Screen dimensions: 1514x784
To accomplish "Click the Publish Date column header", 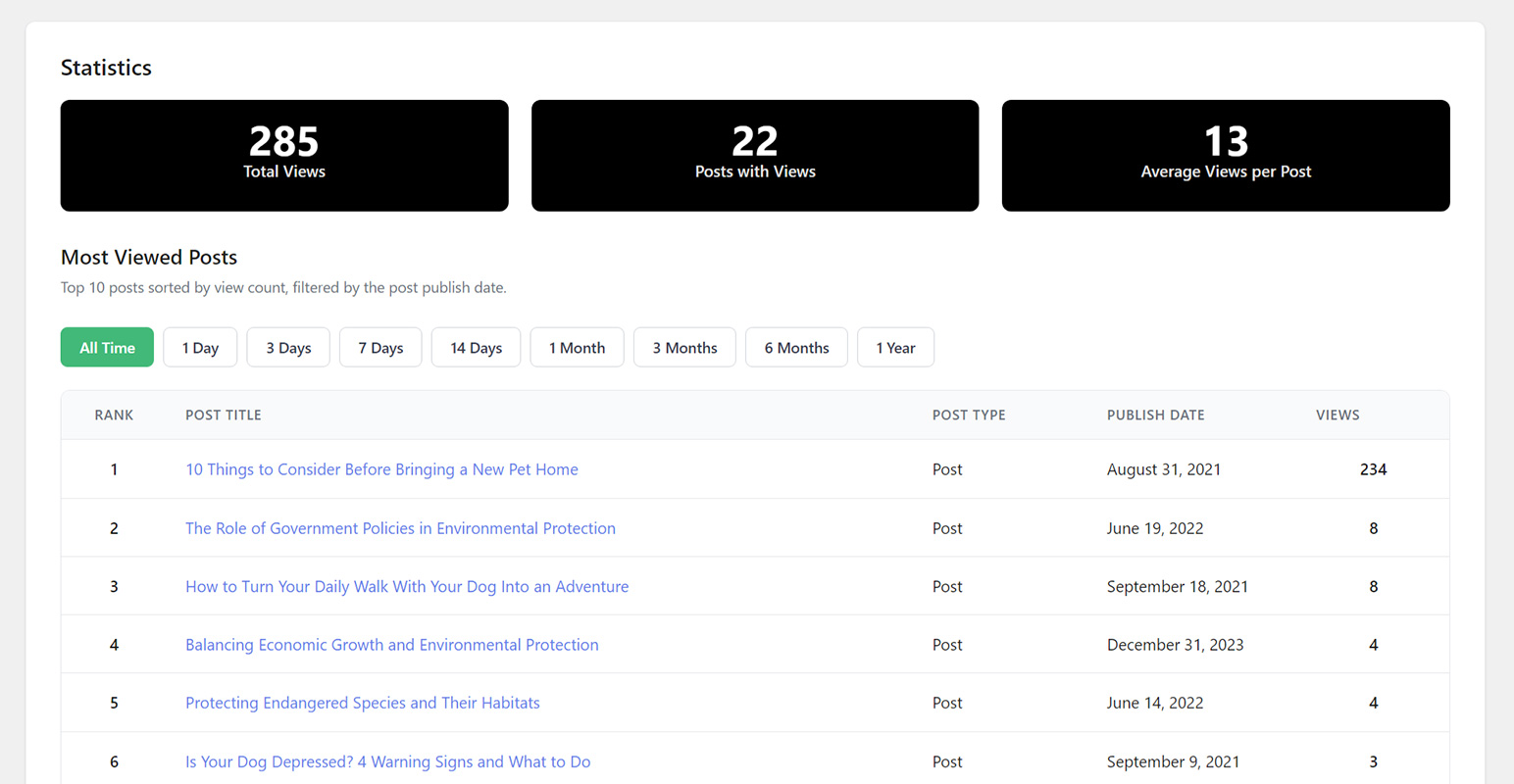I will coord(1155,416).
